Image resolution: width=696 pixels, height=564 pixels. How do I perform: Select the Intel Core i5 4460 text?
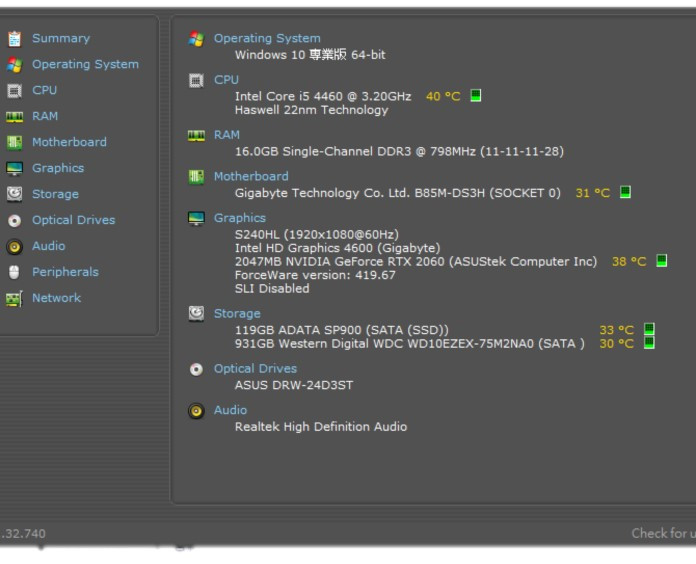(x=323, y=96)
